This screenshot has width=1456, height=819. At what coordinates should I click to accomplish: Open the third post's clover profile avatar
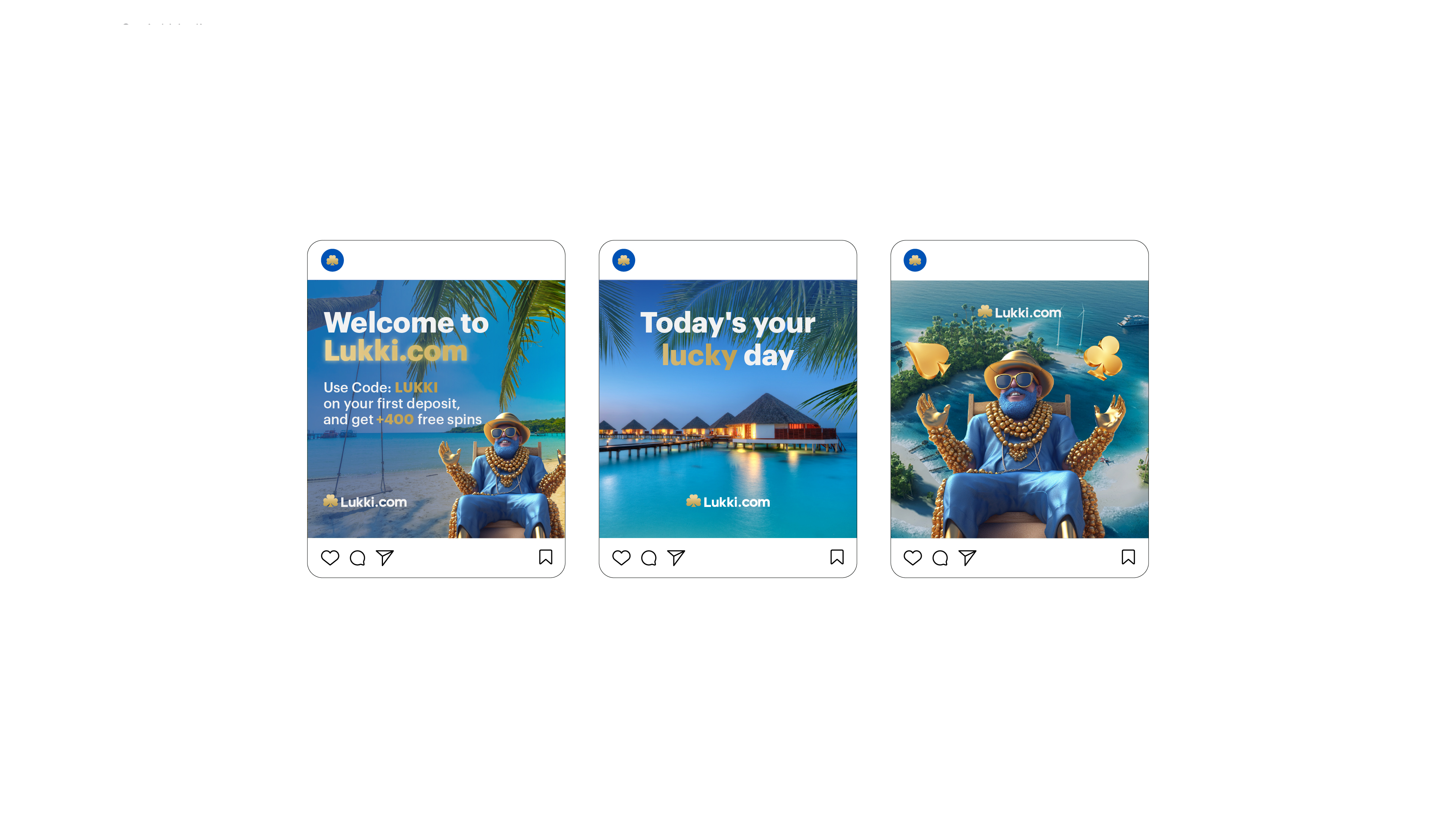point(915,260)
